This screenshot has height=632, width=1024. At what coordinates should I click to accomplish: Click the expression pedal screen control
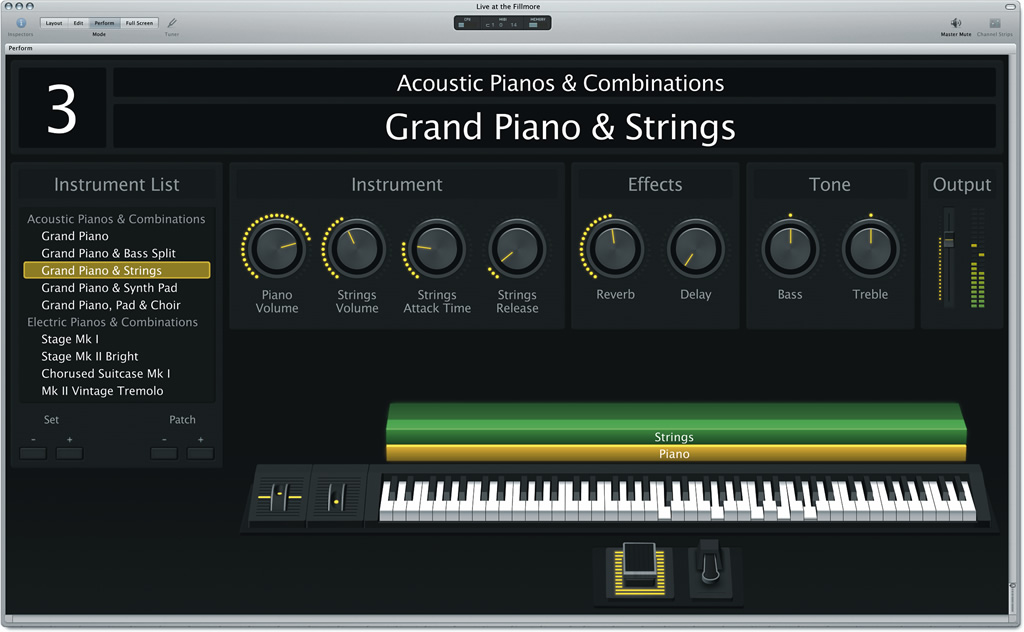coord(640,570)
